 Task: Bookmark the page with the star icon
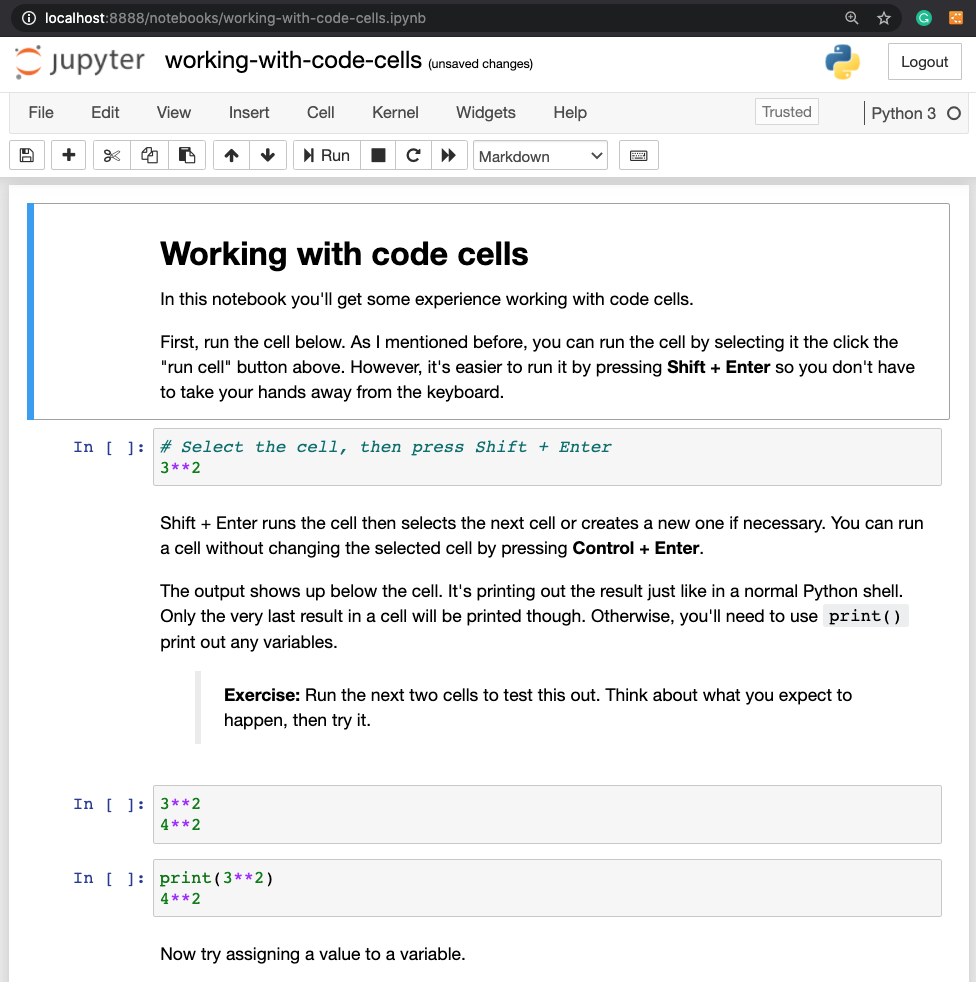tap(883, 18)
